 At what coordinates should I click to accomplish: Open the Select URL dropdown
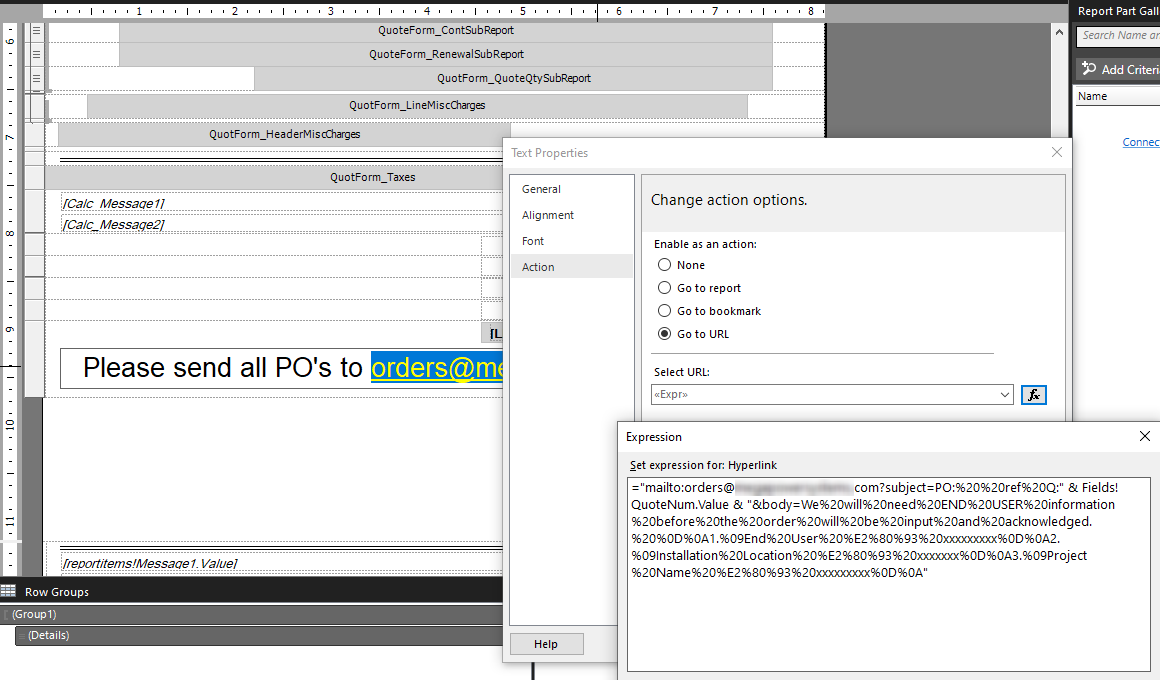pos(1004,395)
